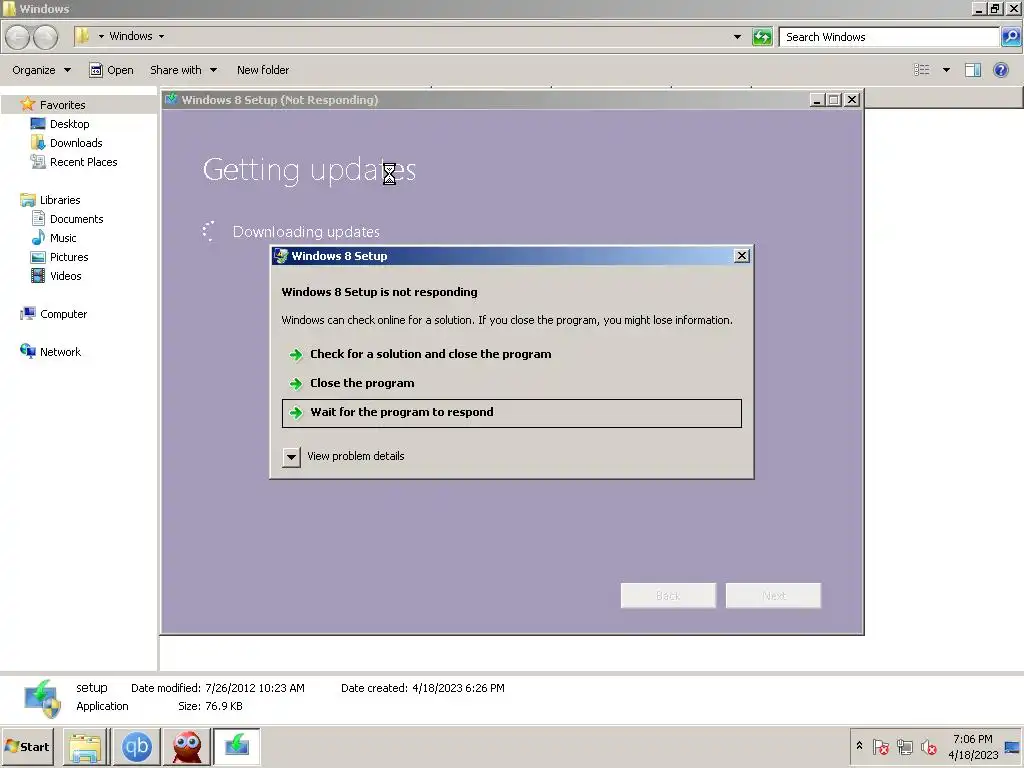Close the not responding dialog
This screenshot has height=768, width=1024.
tap(741, 255)
